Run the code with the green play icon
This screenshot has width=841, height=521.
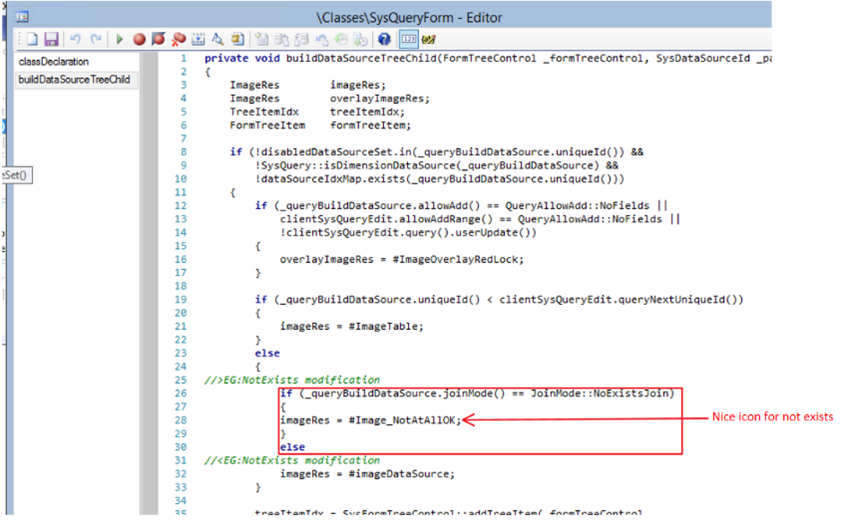pos(119,39)
